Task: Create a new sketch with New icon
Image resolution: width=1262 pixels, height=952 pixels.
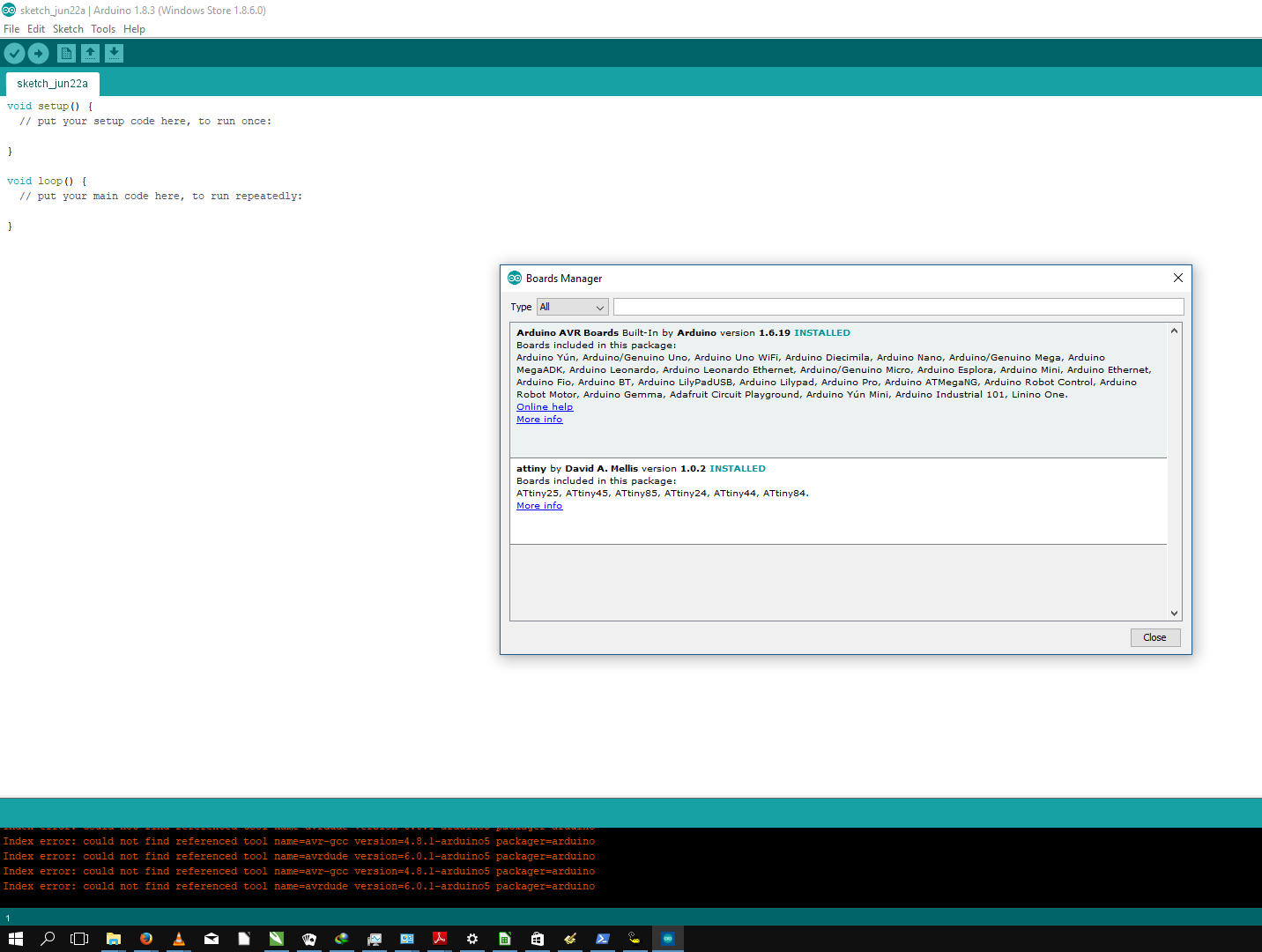Action: click(66, 54)
